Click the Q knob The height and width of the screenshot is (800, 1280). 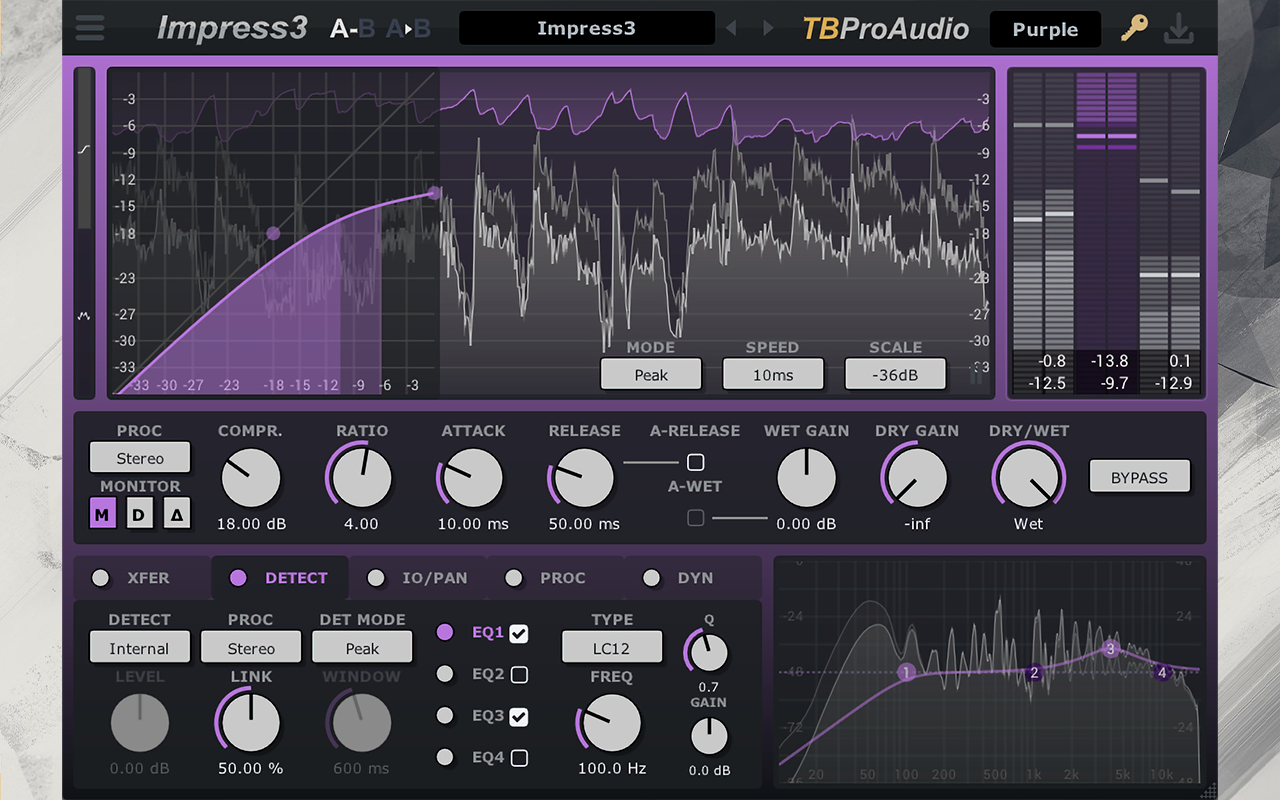(709, 652)
